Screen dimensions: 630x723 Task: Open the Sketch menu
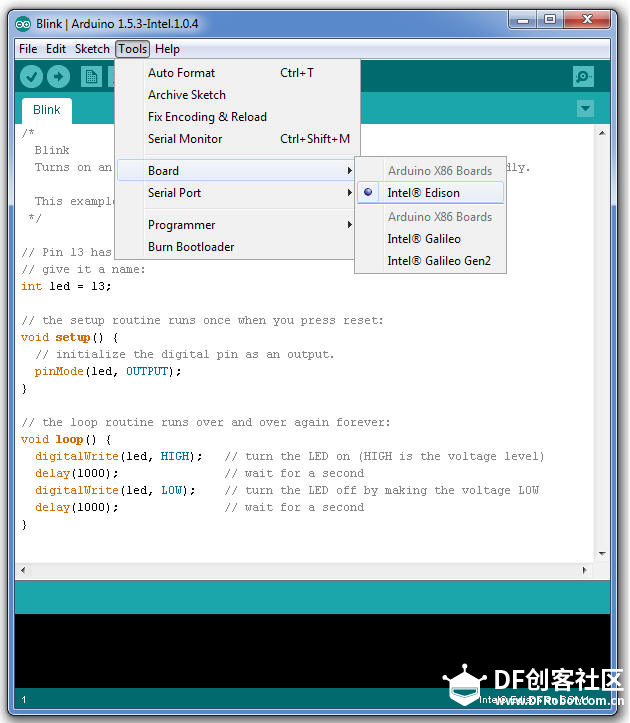pos(92,49)
